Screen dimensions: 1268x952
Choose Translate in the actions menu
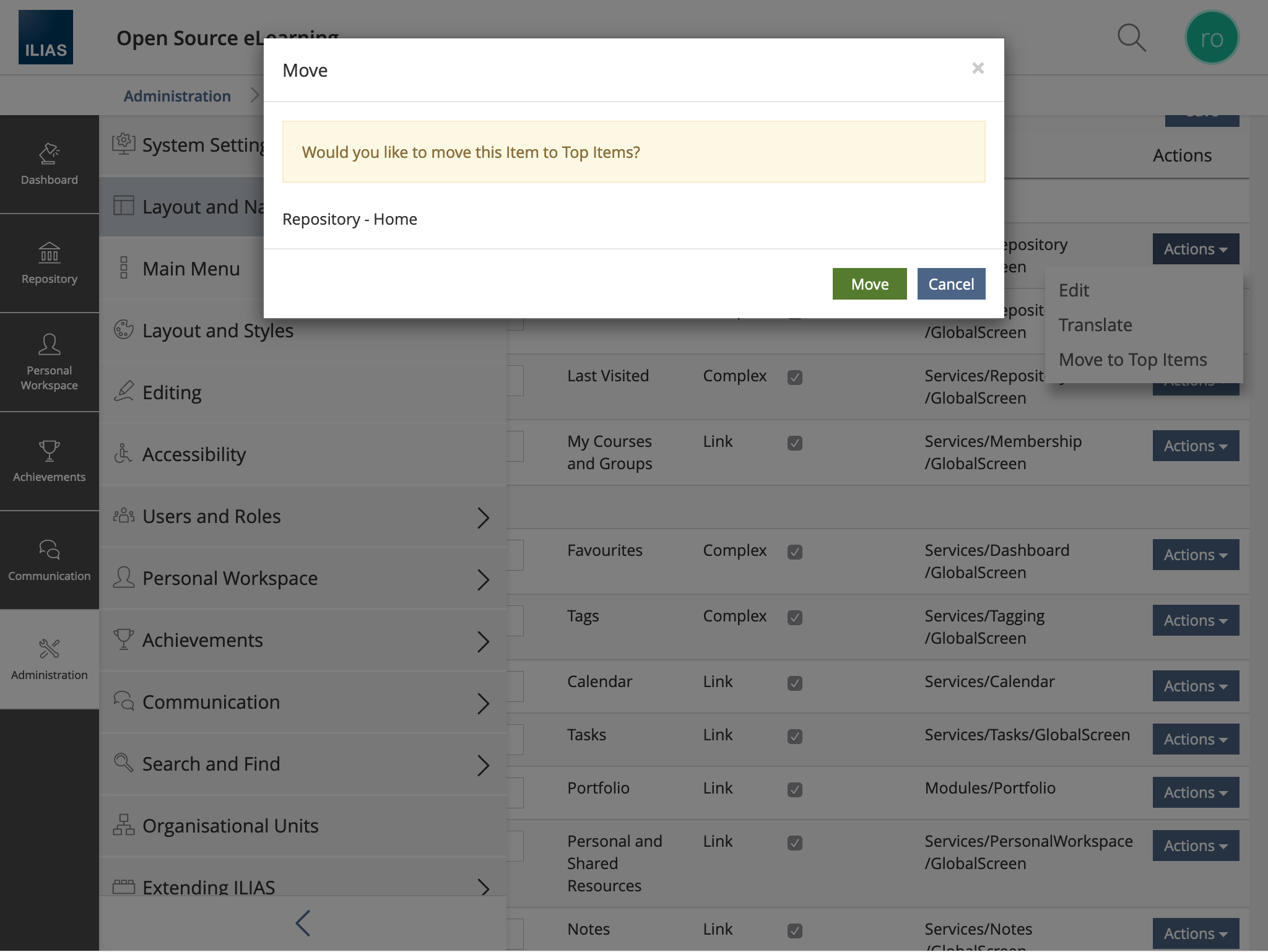tap(1095, 325)
